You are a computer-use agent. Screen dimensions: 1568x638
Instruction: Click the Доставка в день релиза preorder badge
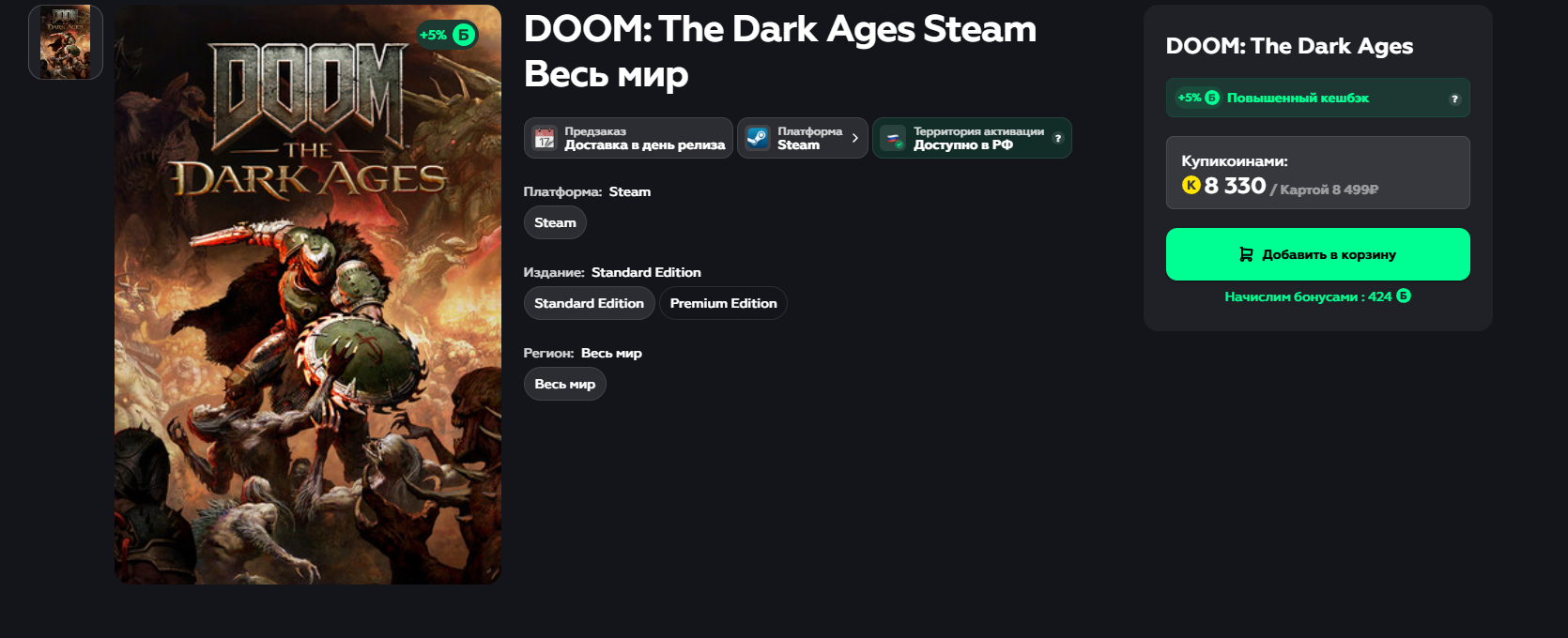[628, 138]
